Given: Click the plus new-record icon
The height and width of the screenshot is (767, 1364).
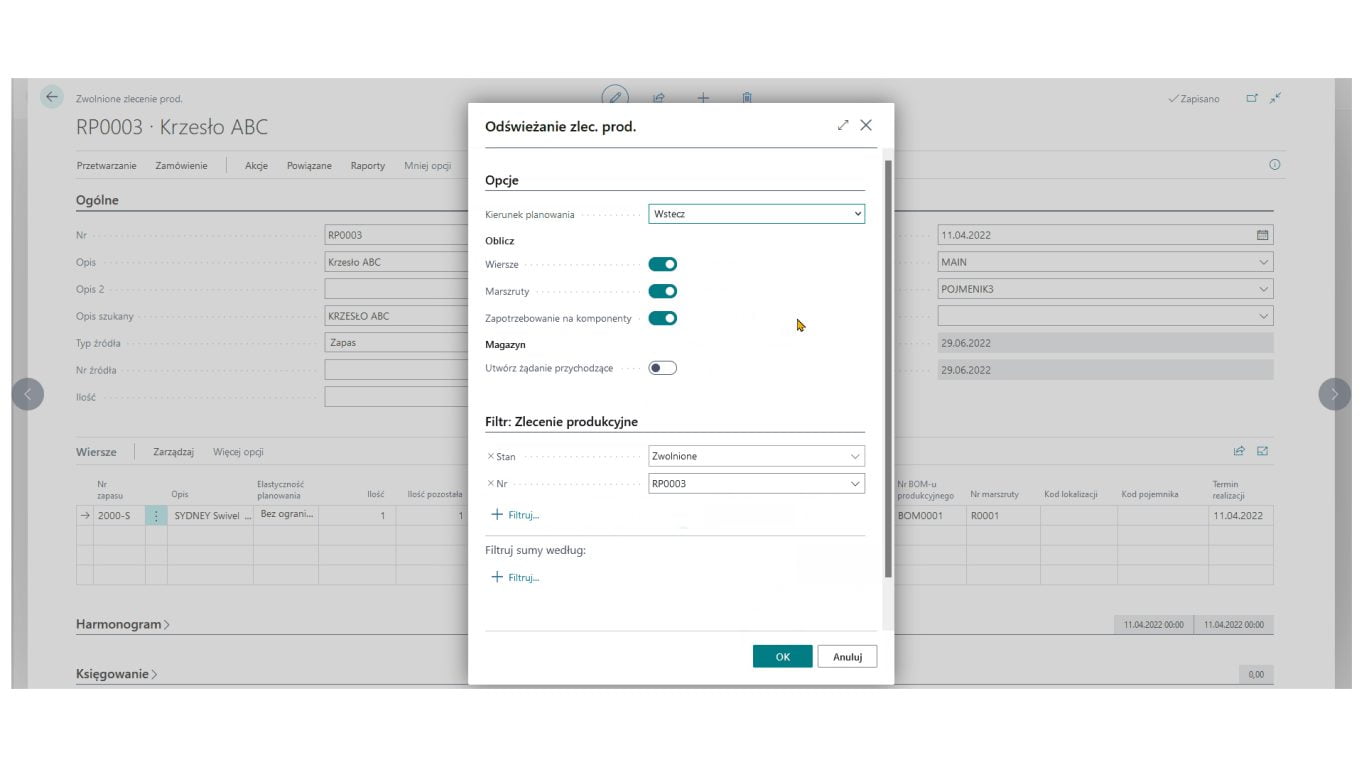Looking at the screenshot, I should (x=703, y=98).
